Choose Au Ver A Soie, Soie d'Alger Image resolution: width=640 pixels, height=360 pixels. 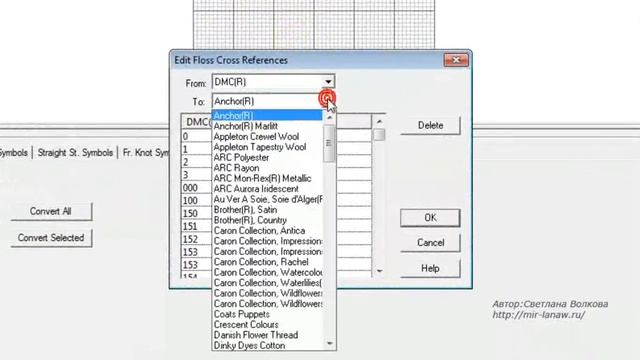click(267, 200)
